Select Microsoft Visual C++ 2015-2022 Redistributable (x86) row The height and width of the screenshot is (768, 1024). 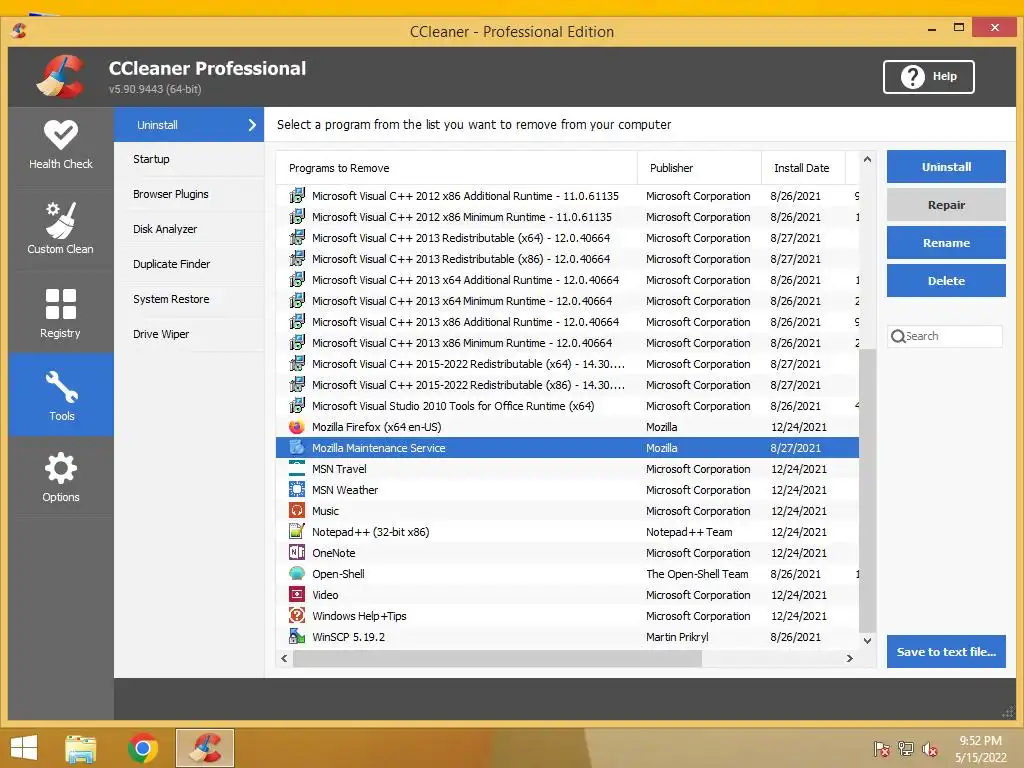tap(567, 385)
